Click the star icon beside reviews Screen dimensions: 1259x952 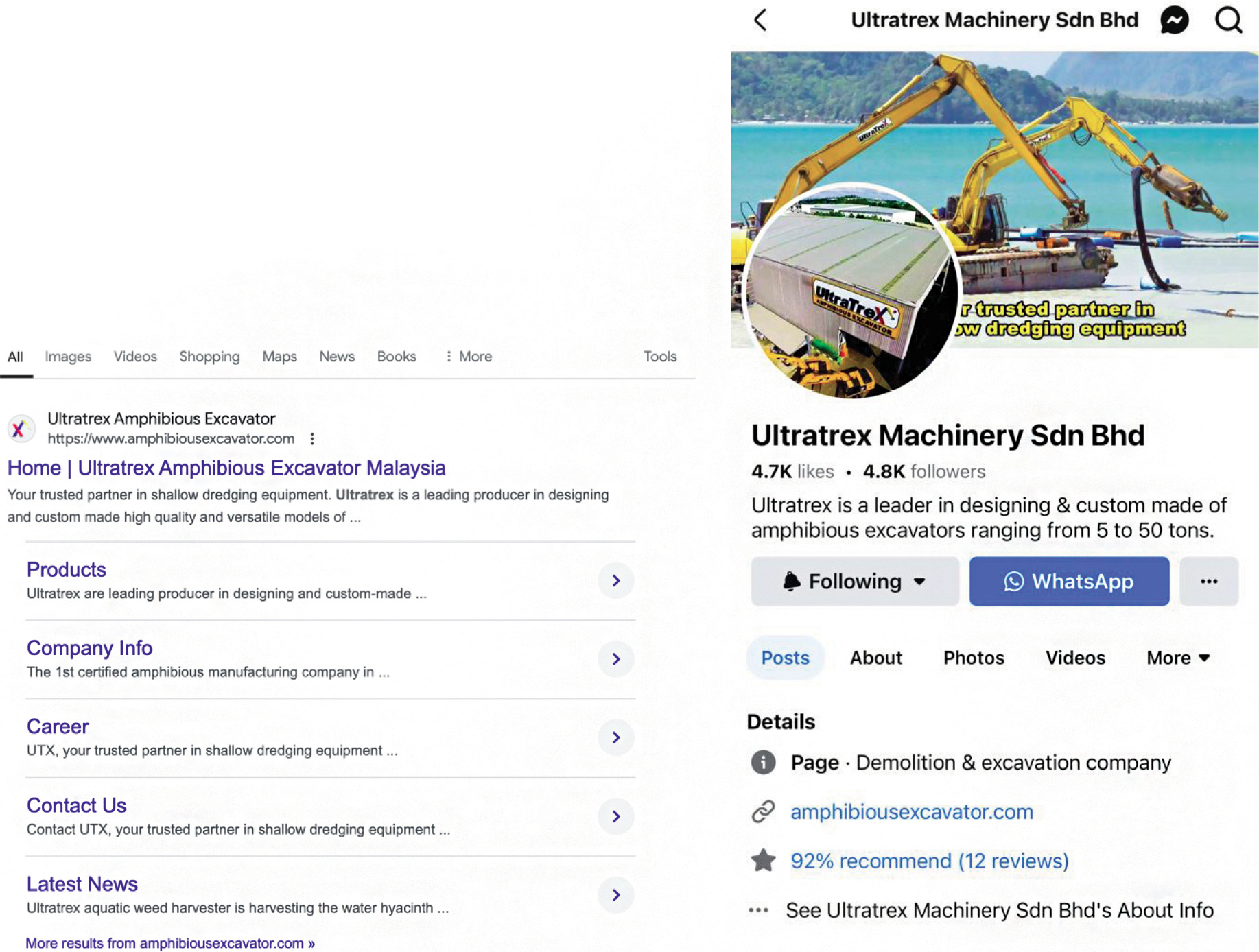pyautogui.click(x=762, y=860)
